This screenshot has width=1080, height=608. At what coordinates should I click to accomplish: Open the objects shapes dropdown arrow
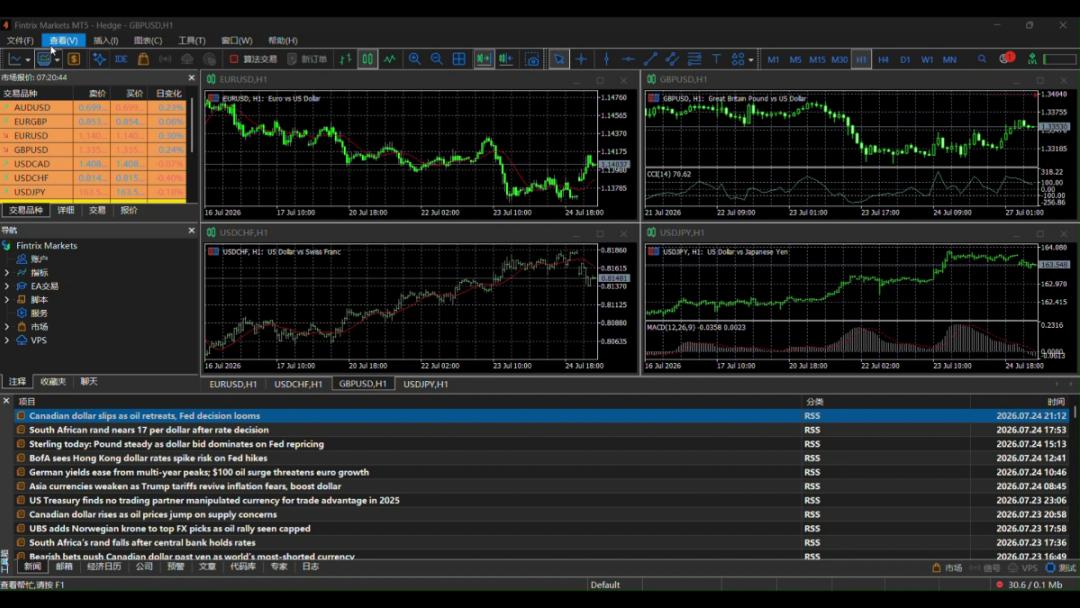pyautogui.click(x=751, y=60)
